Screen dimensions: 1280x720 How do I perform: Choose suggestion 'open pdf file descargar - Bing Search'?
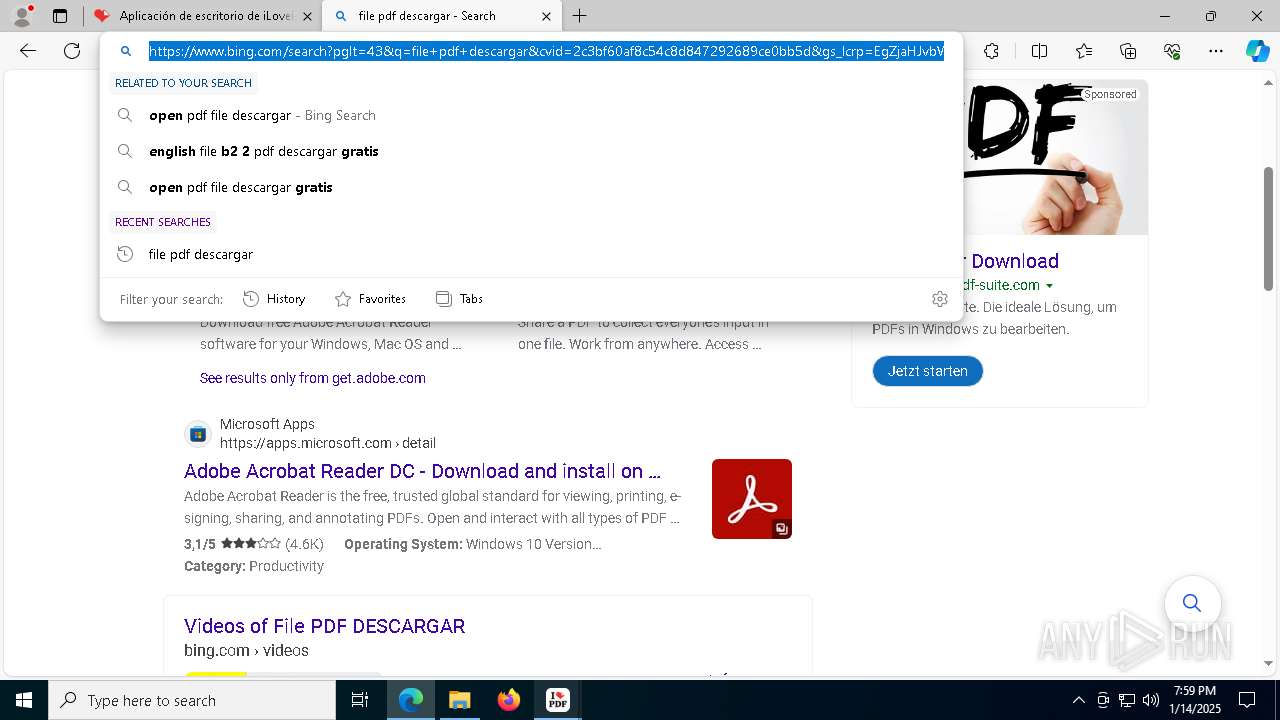point(531,115)
